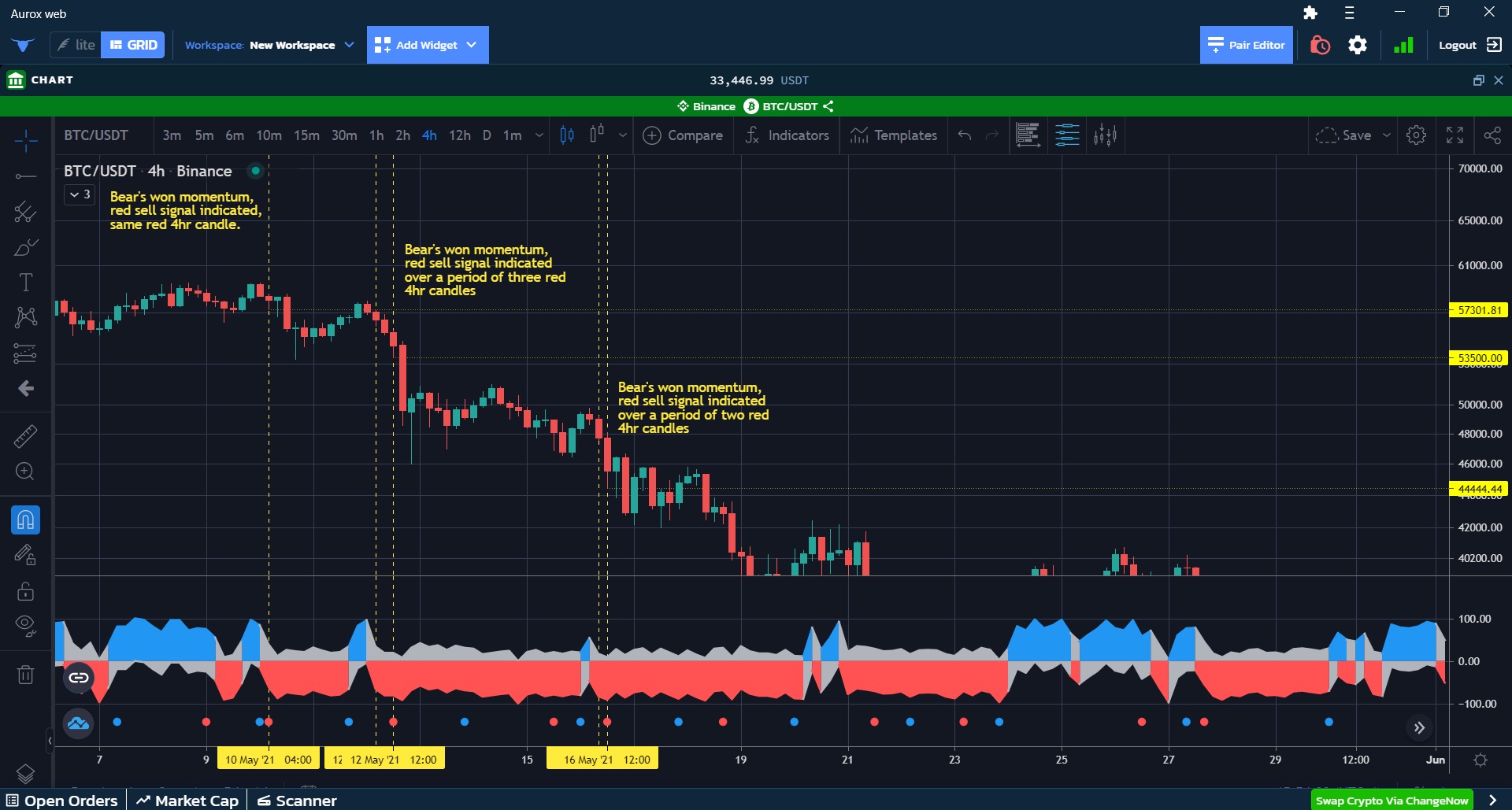Activate the magnet snapping tool
Screen dimensions: 1512x810
click(x=25, y=520)
